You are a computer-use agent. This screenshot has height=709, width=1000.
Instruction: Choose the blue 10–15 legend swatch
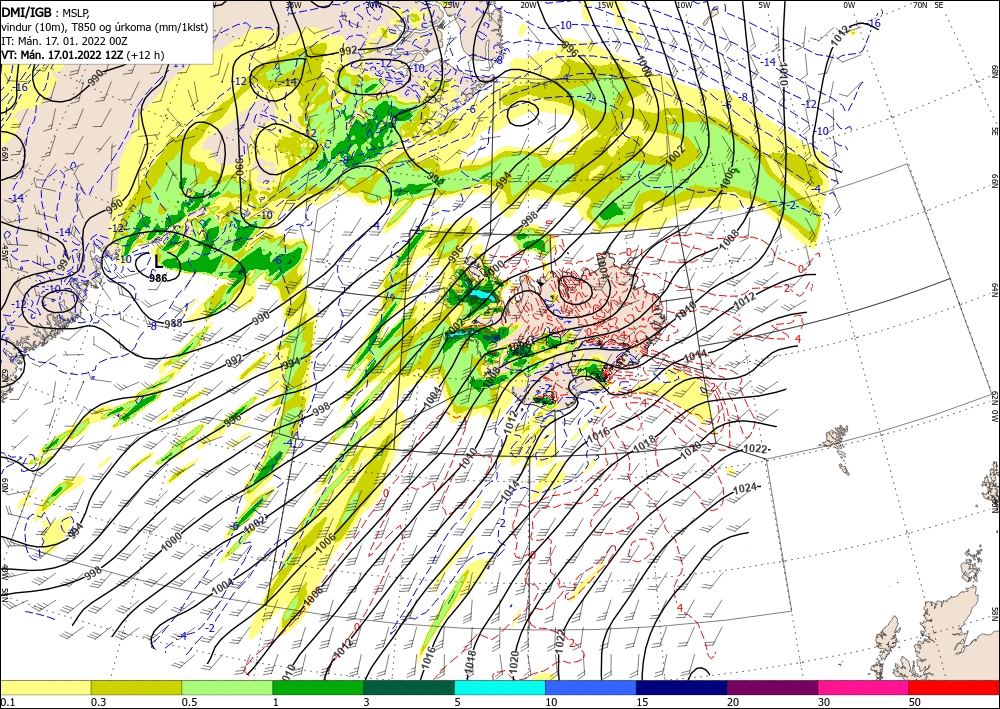click(591, 687)
